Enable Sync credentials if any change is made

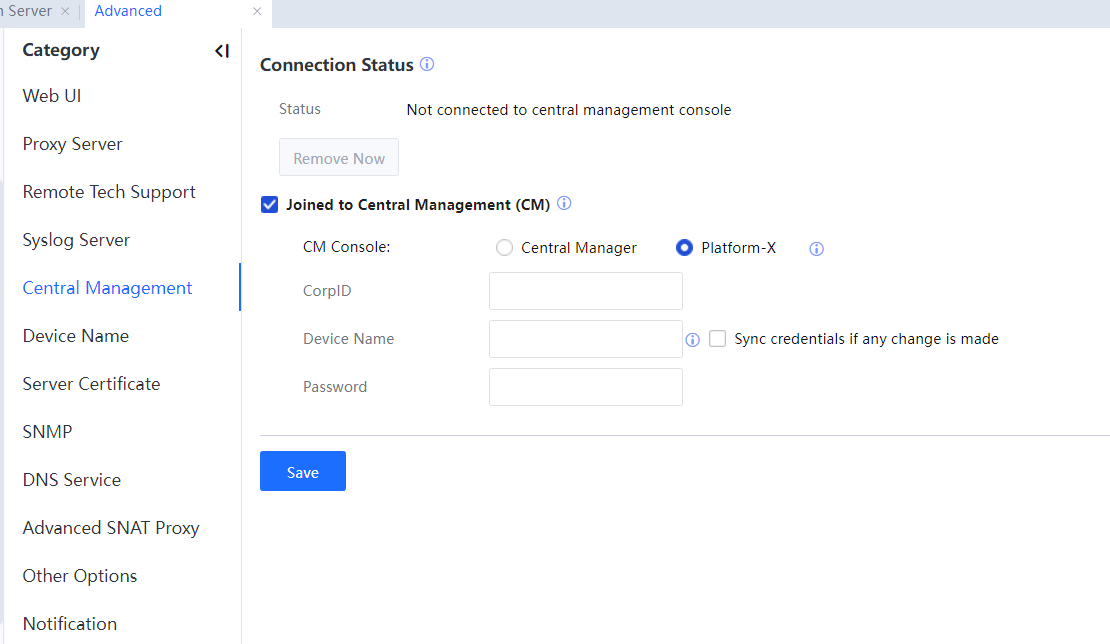click(717, 339)
